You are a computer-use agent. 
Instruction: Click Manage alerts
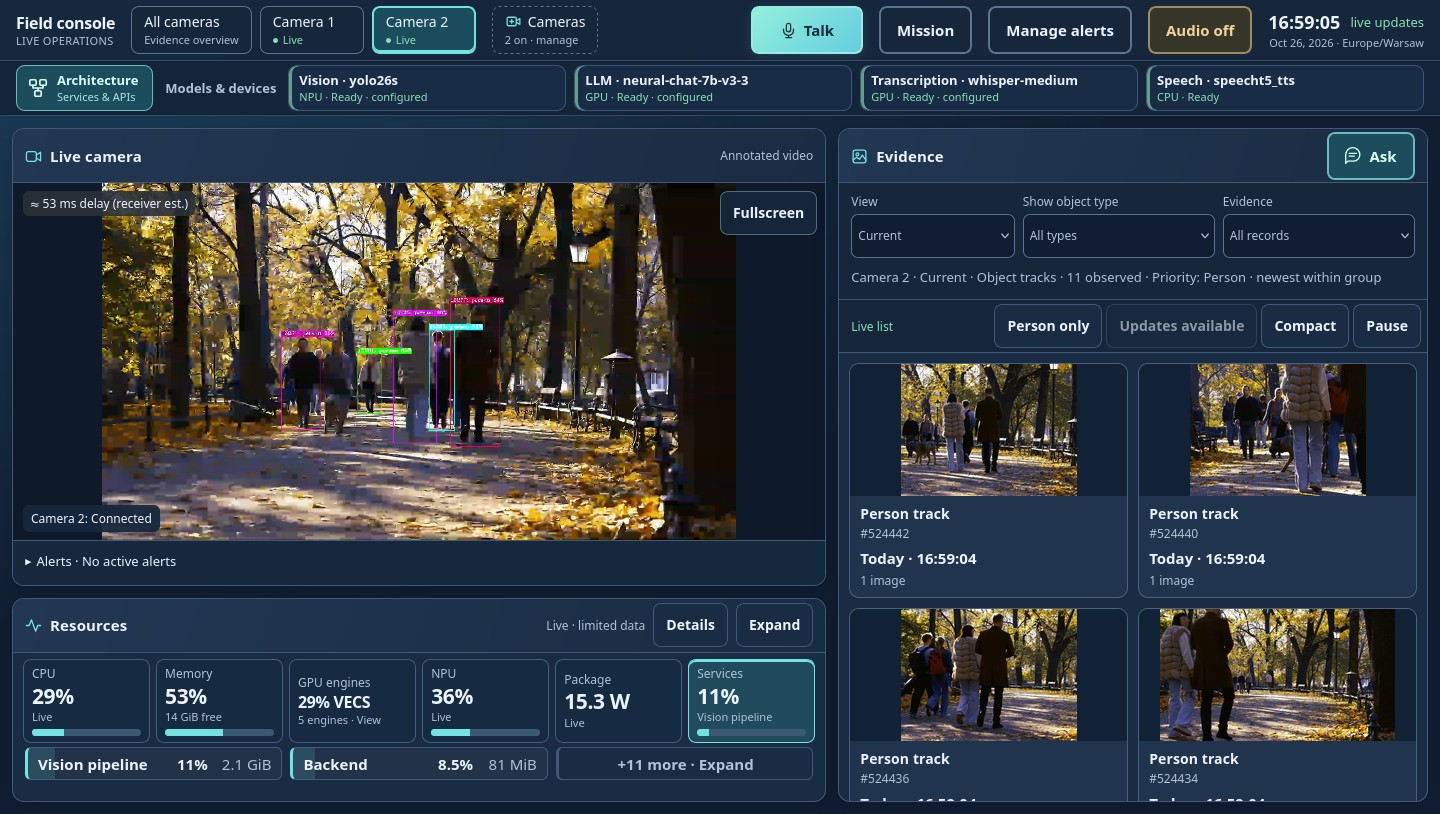[x=1059, y=30]
